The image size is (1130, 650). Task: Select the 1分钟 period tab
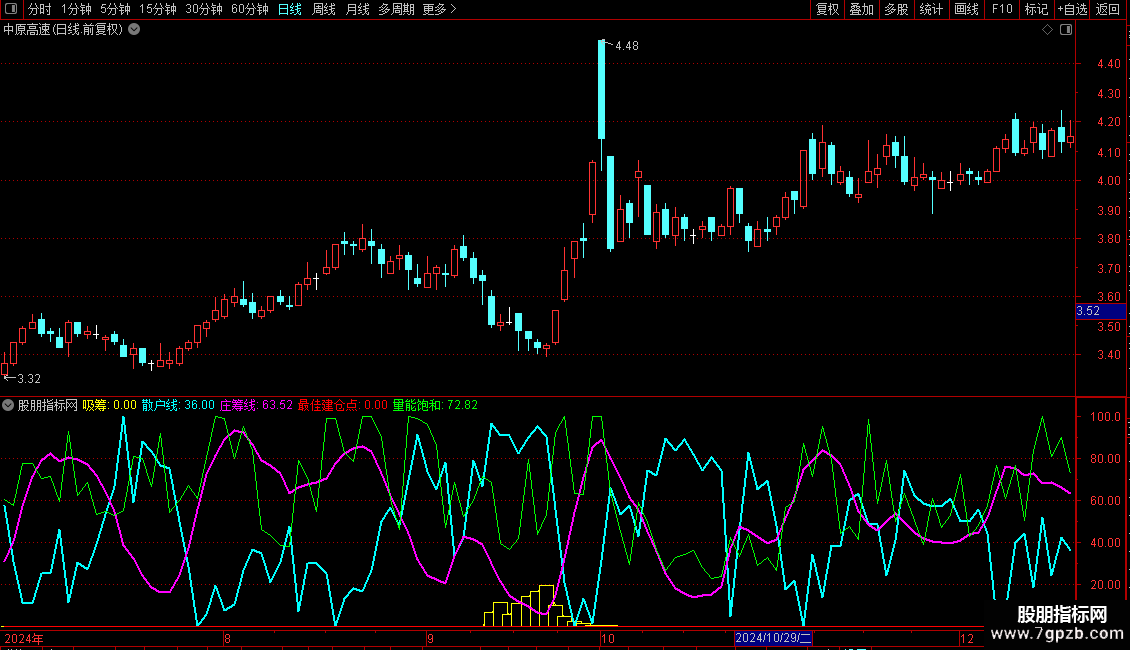tap(76, 9)
